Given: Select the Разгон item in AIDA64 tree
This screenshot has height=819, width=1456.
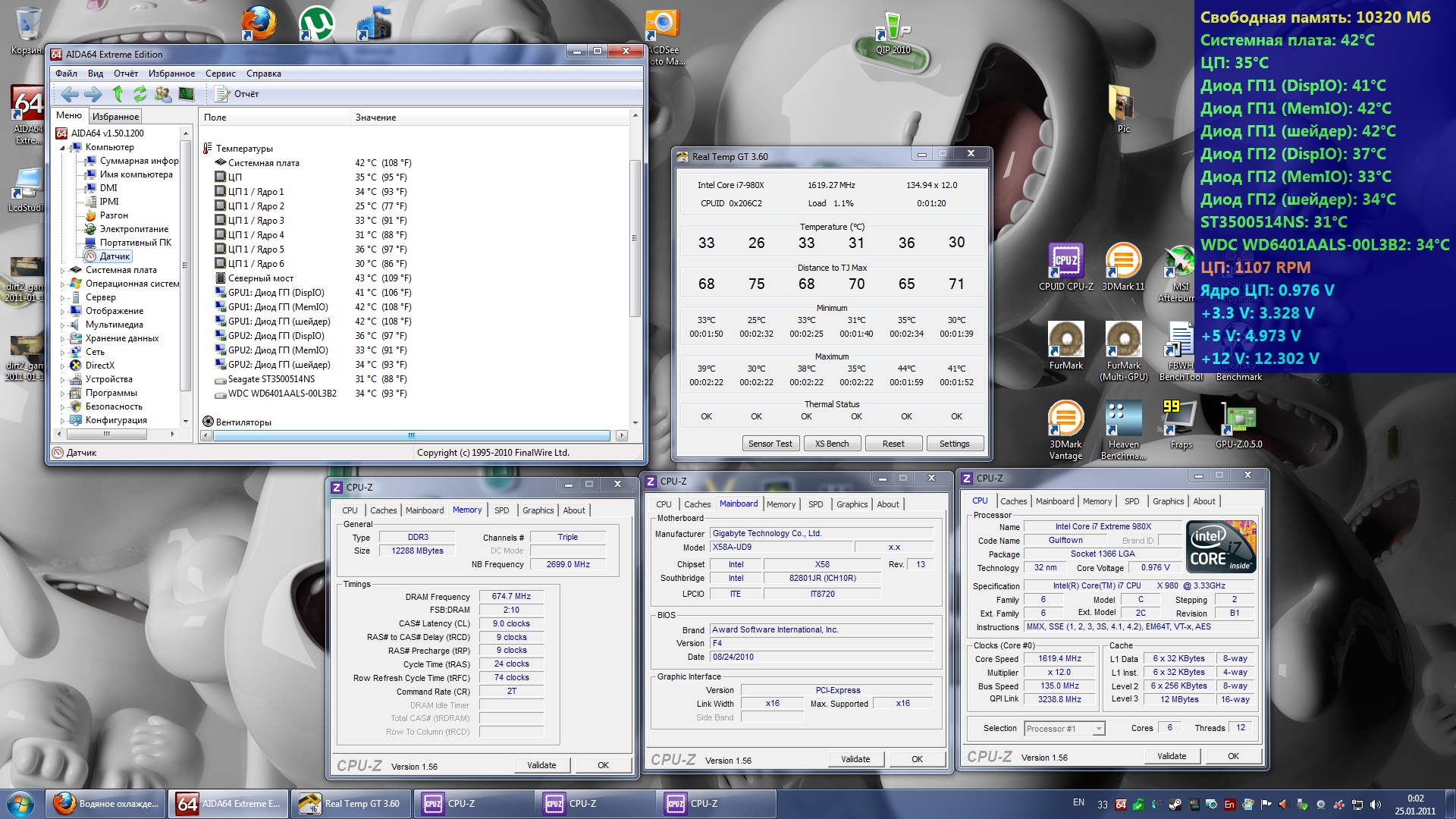Looking at the screenshot, I should 114,215.
